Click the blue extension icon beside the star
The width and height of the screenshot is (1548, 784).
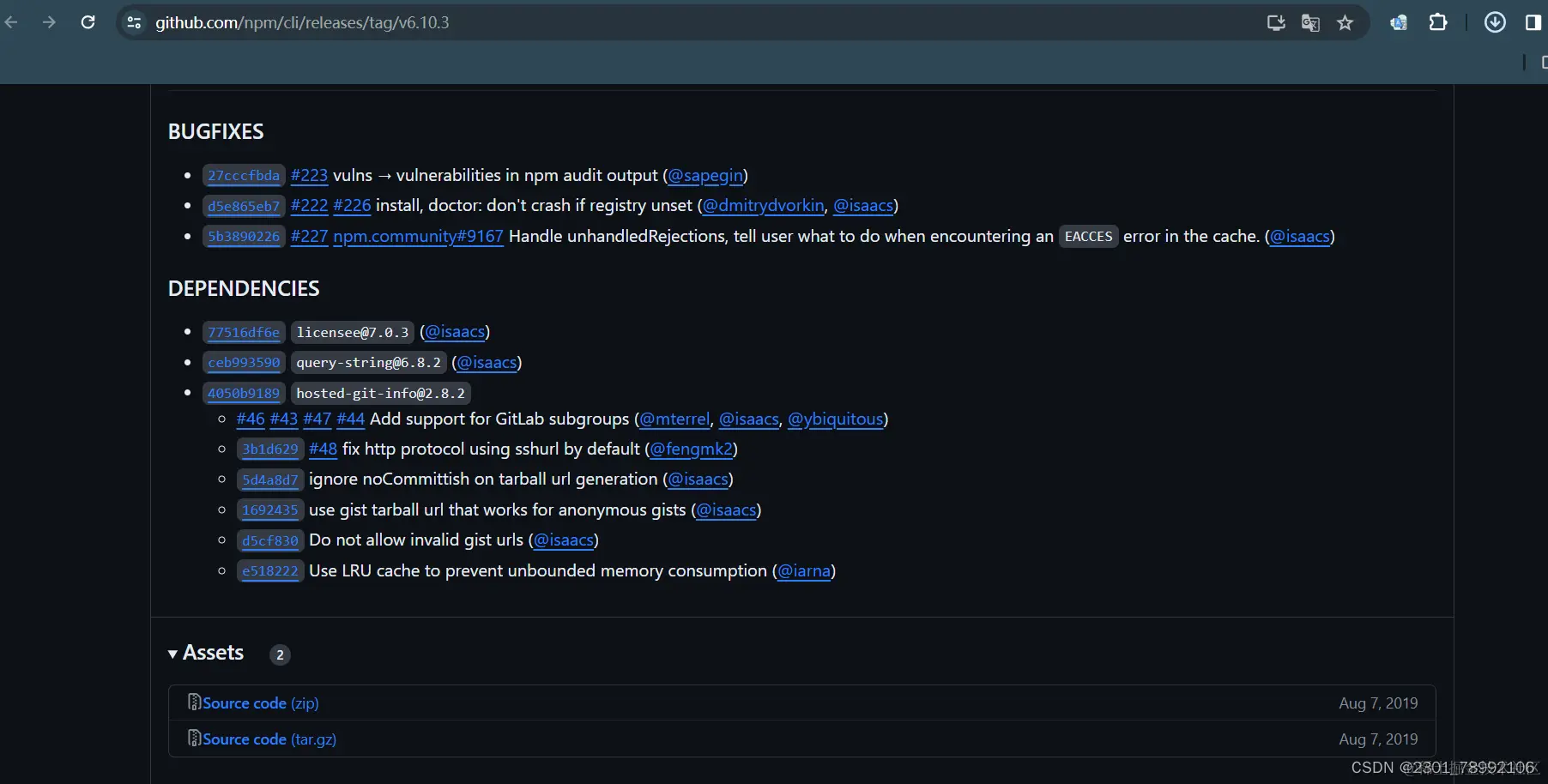coord(1399,23)
